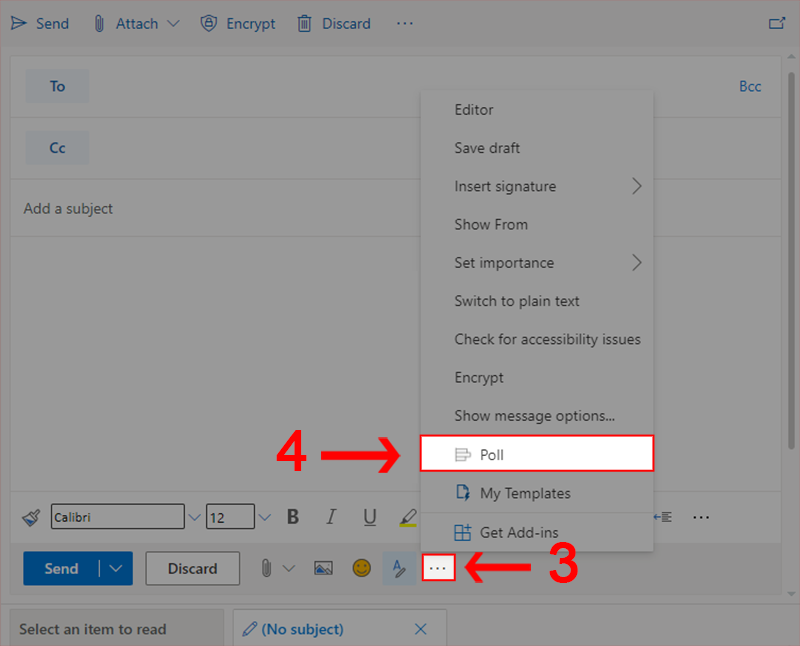800x646 pixels.
Task: Pop out message to new window
Action: (x=776, y=23)
